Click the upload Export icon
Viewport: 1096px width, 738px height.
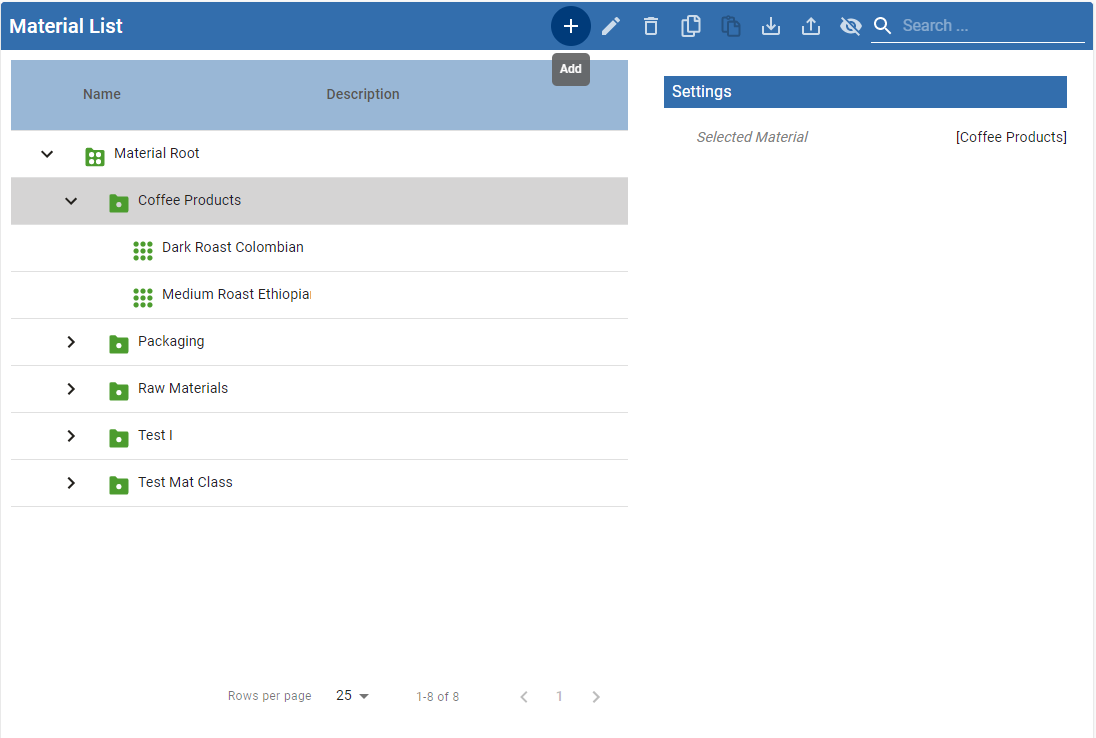pos(811,26)
